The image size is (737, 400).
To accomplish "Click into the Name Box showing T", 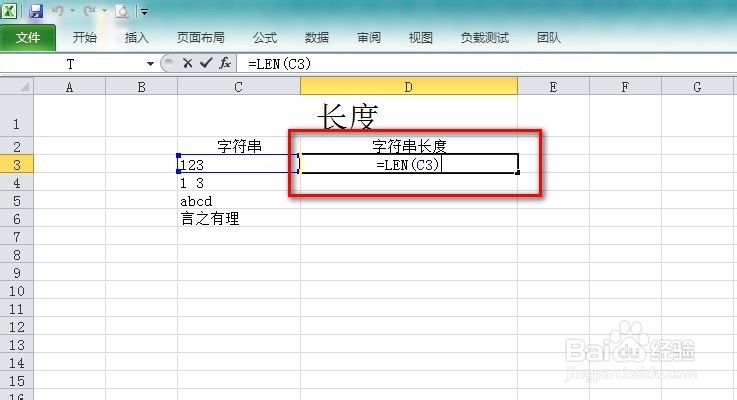I will coord(73,64).
